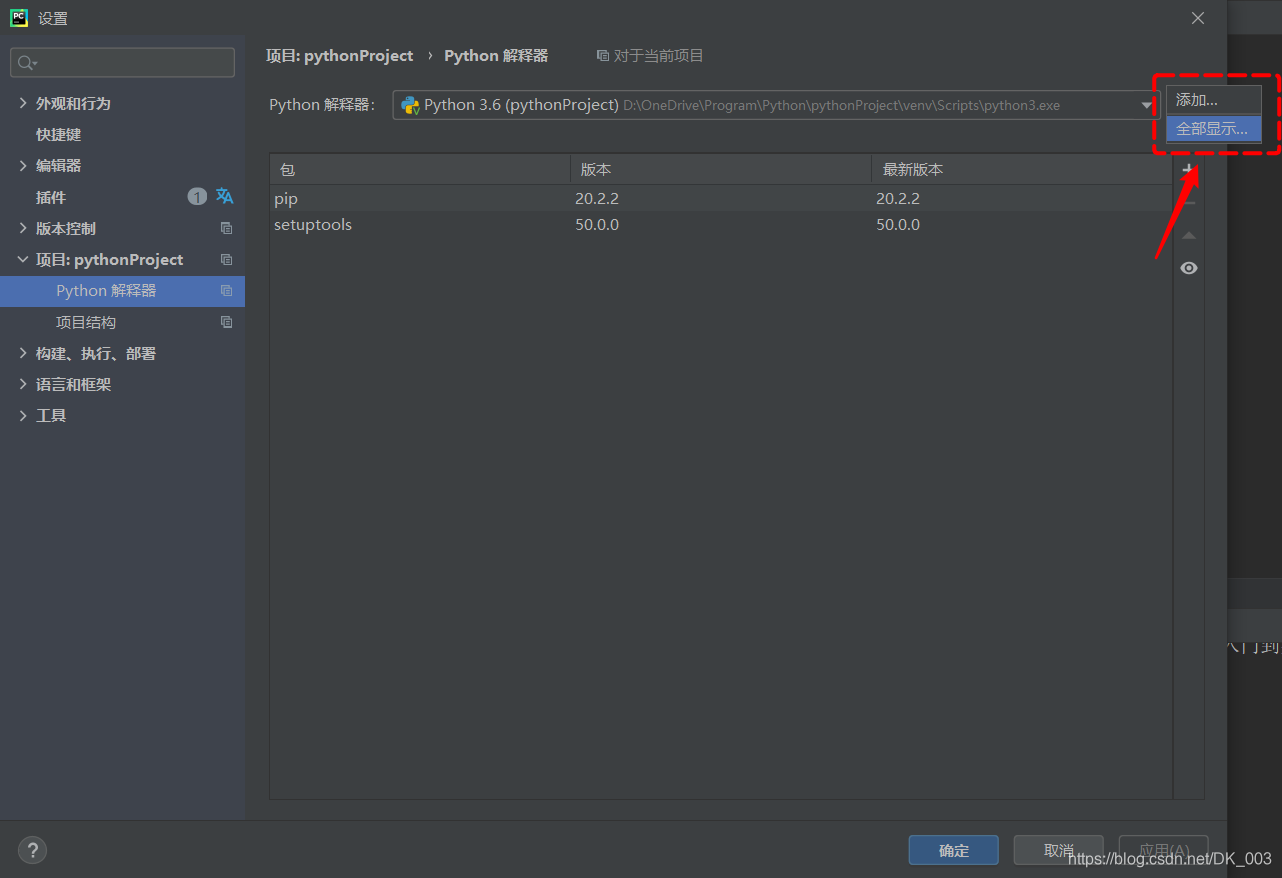Viewport: 1282px width, 878px height.
Task: Sort by the 包 column header
Action: coord(420,169)
